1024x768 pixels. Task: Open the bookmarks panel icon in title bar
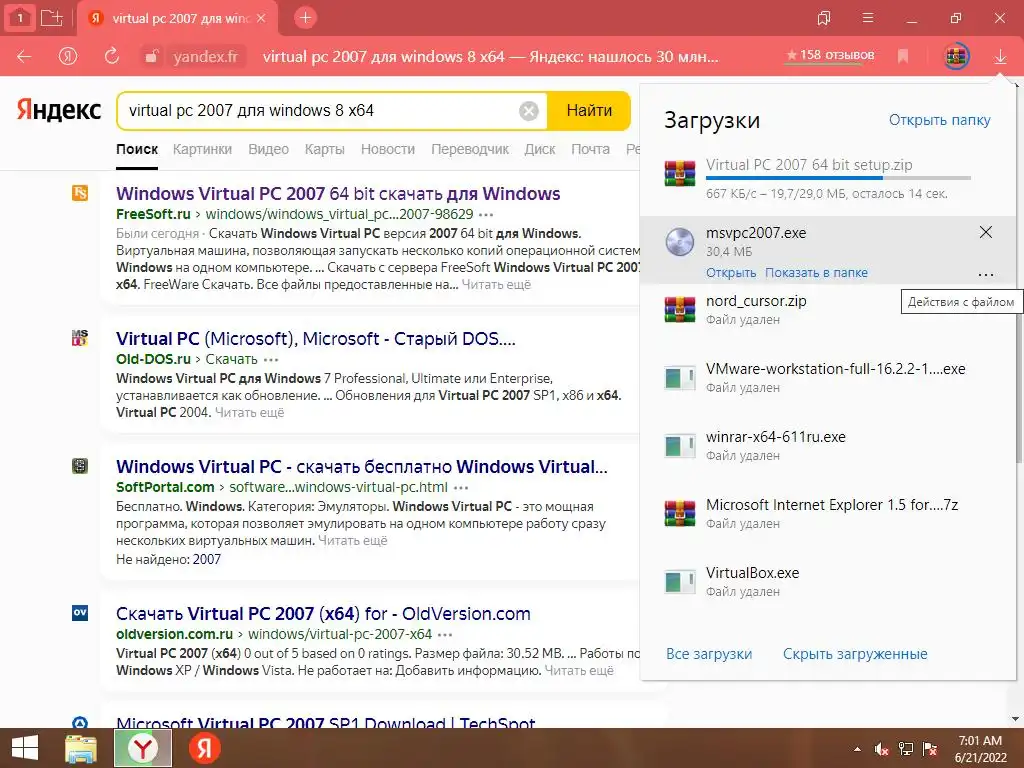[824, 18]
